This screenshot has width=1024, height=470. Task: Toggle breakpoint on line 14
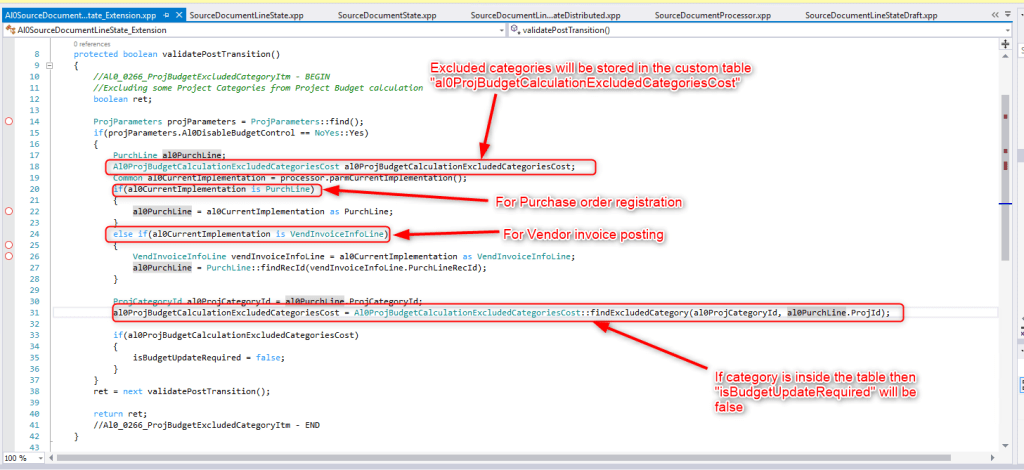coord(9,121)
